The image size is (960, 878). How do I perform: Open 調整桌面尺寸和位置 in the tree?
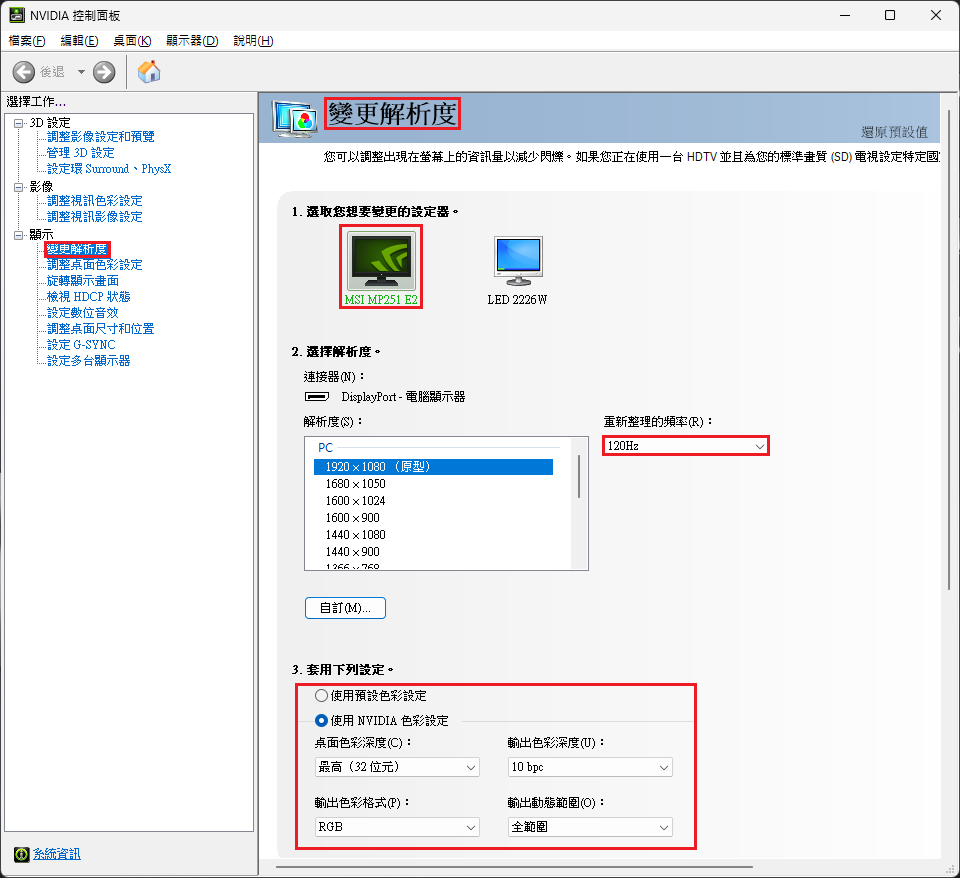point(100,329)
